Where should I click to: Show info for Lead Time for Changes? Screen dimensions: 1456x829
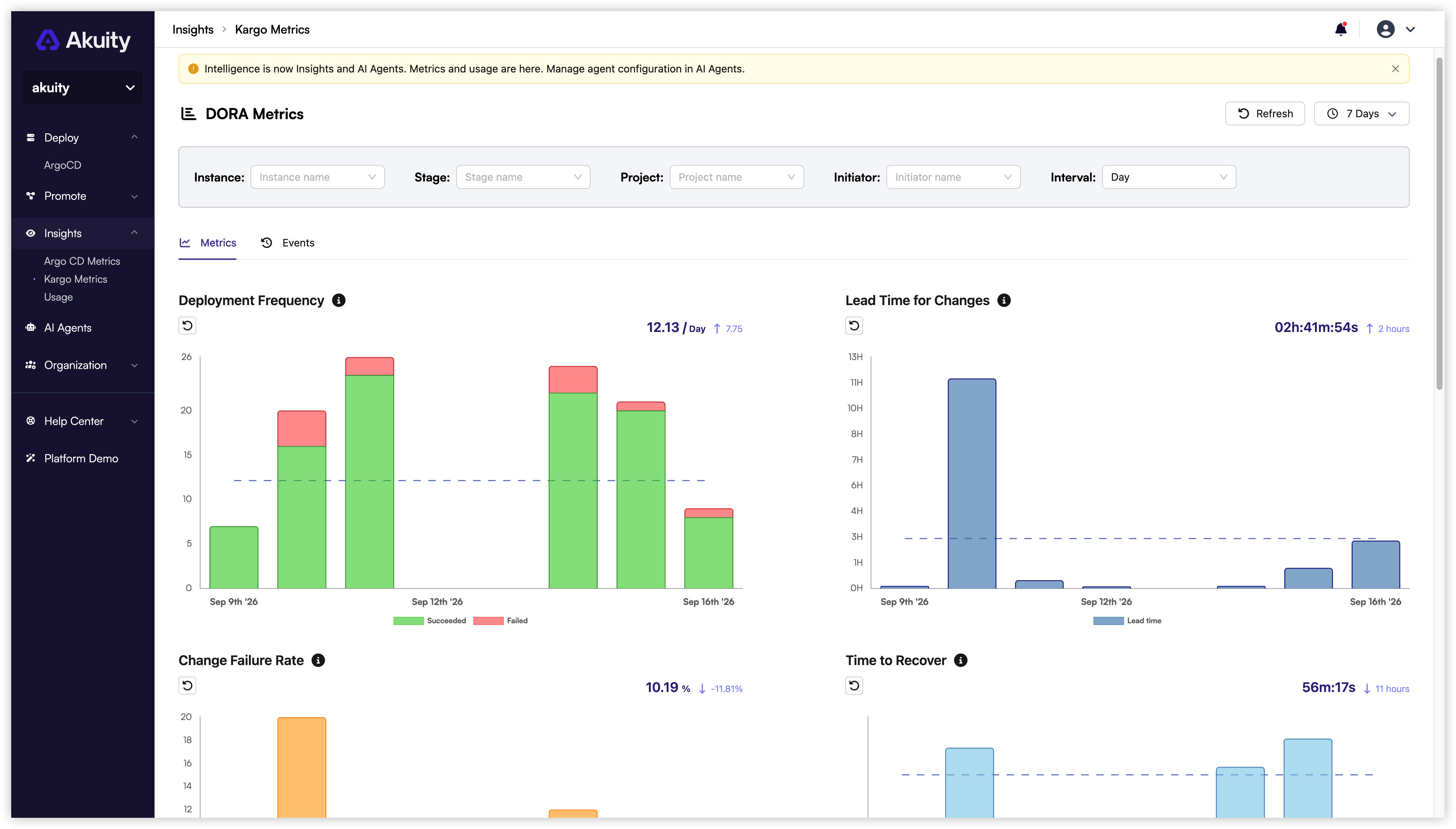pos(1004,300)
